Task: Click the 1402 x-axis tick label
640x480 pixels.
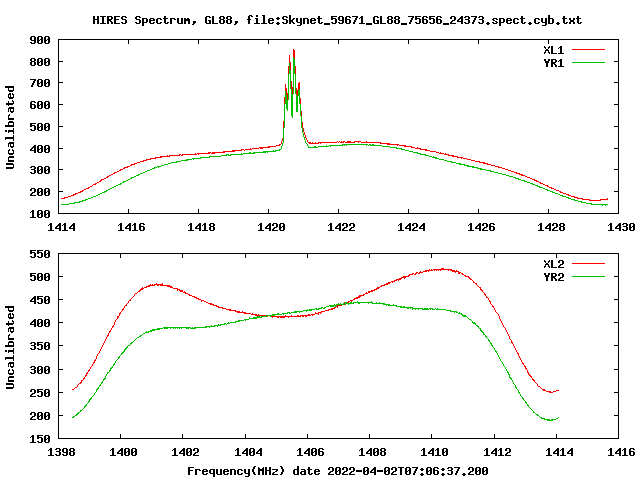Action: pyautogui.click(x=185, y=452)
